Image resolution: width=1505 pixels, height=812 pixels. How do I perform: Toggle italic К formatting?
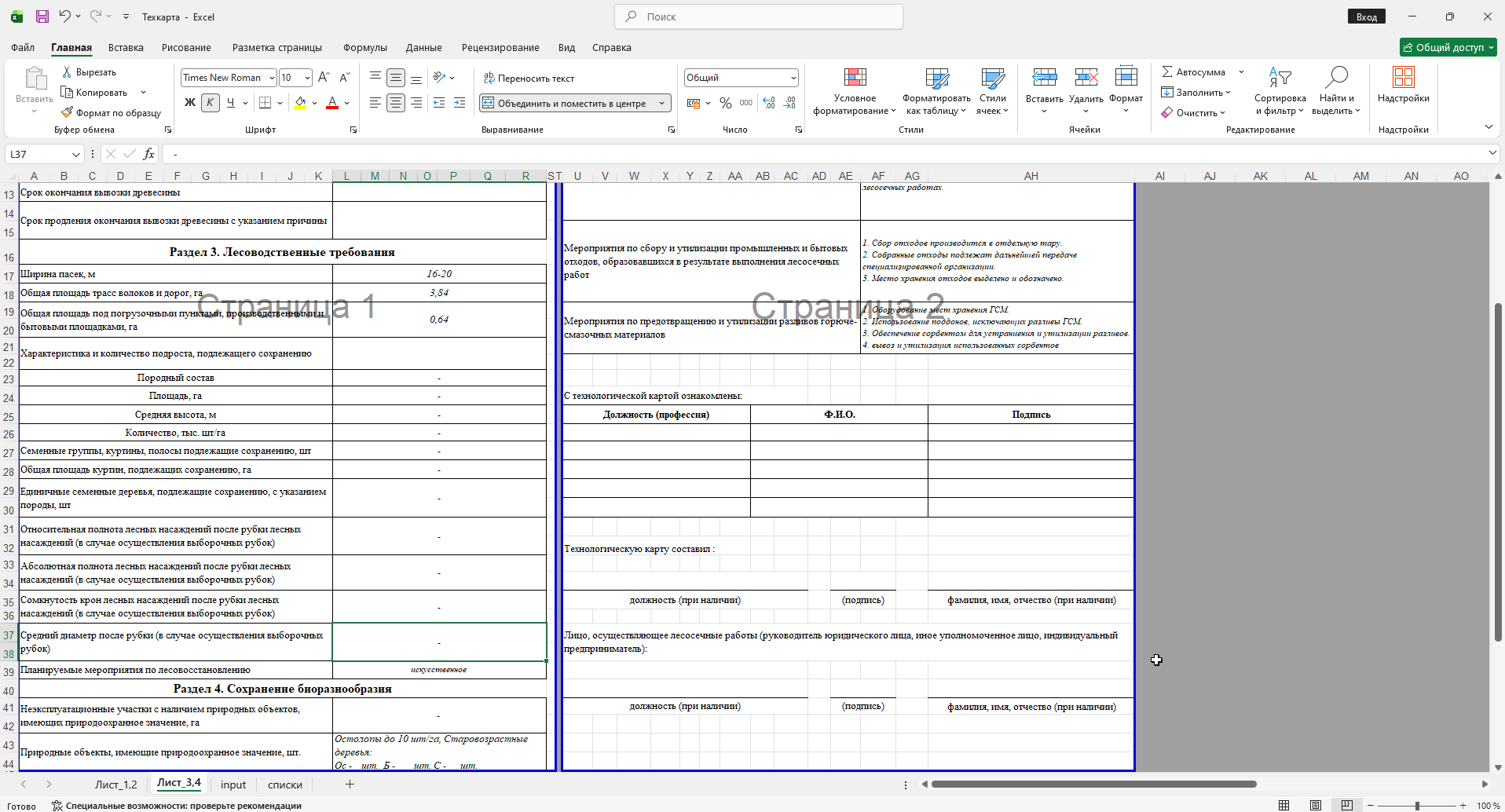pos(210,103)
